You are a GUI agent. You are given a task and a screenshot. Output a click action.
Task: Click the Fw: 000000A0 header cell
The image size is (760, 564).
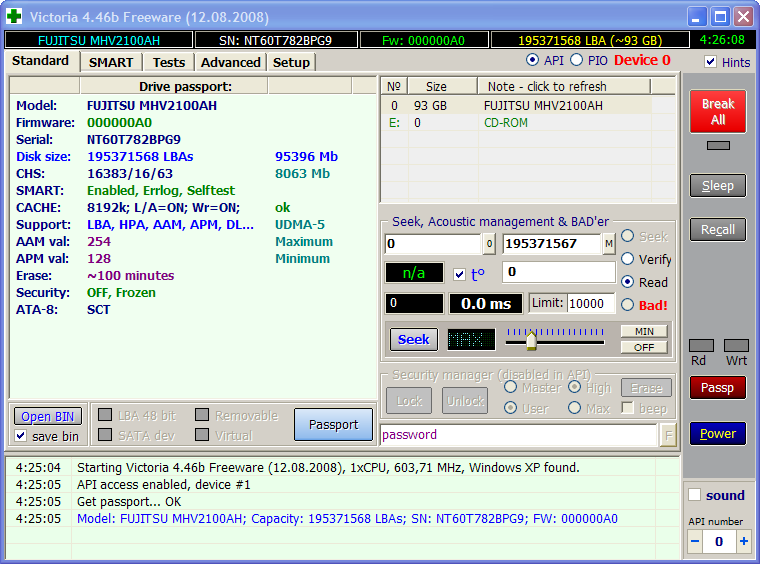(424, 40)
